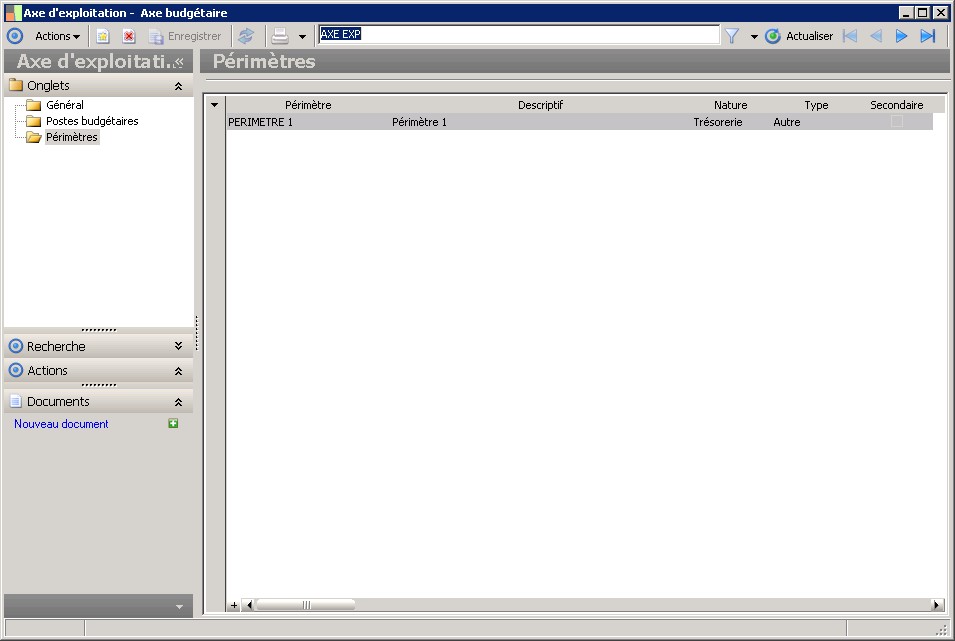The image size is (955, 641).
Task: Sort by Secondaire column header
Action: point(897,105)
